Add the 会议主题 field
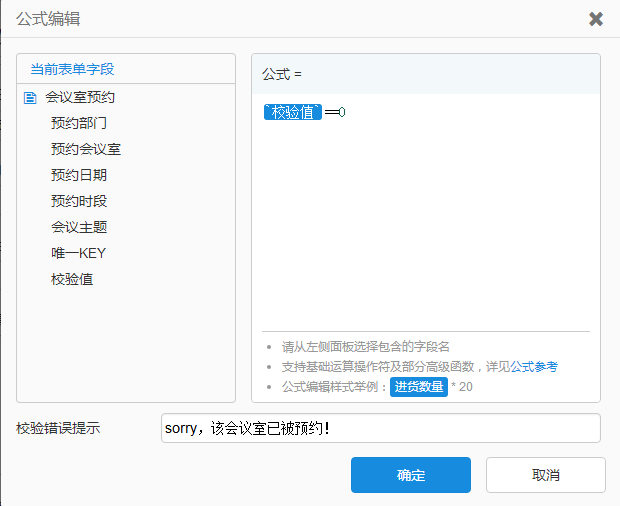Image resolution: width=620 pixels, height=506 pixels. click(79, 228)
